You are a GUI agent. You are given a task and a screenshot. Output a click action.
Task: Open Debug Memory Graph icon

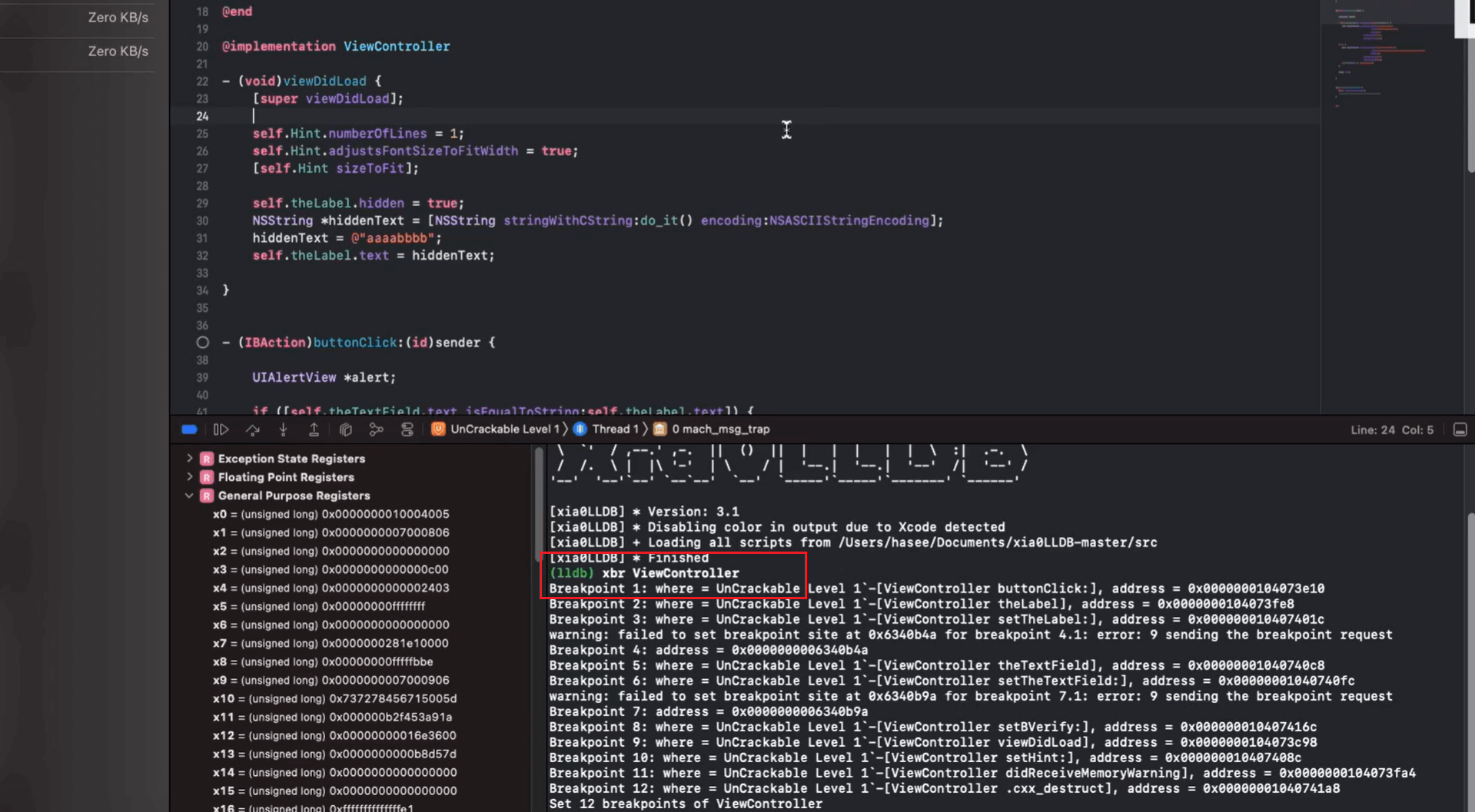click(x=376, y=429)
